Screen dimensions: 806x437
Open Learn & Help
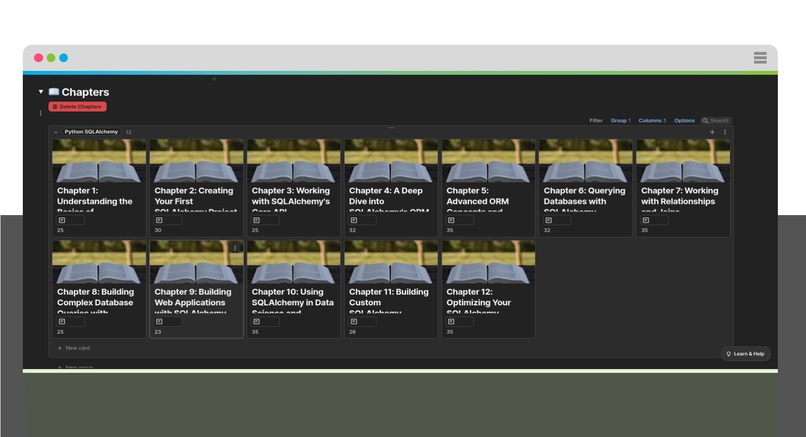click(745, 354)
